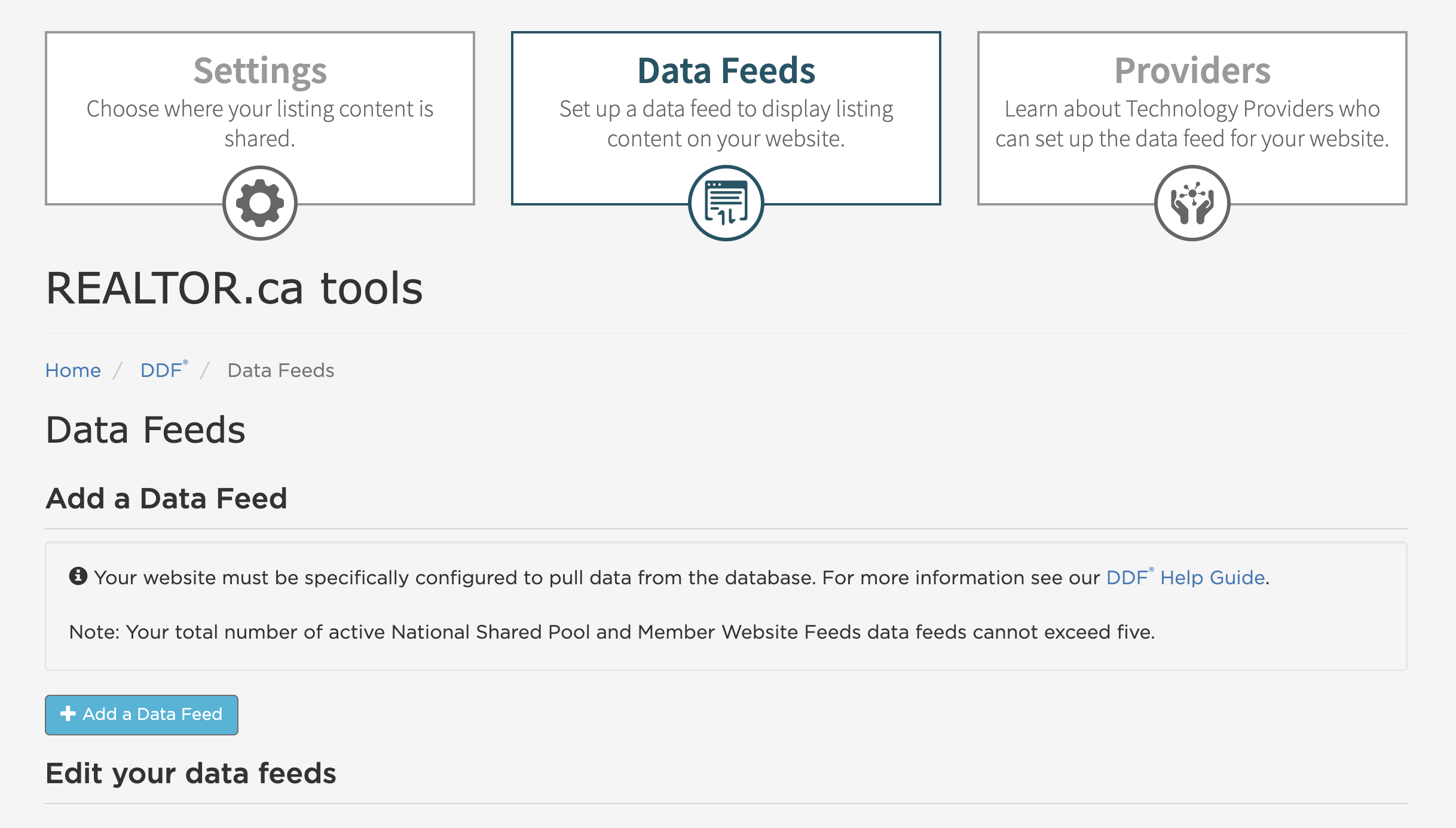Click the Providers helping-hands icon
Viewport: 1456px width, 828px height.
[x=1192, y=203]
